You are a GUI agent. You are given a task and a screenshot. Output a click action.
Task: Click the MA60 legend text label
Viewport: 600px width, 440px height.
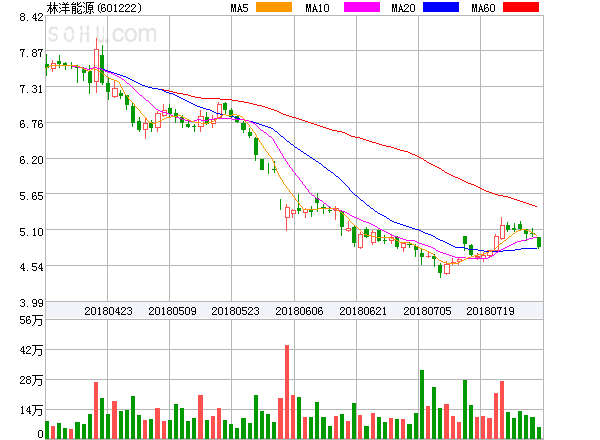point(483,8)
